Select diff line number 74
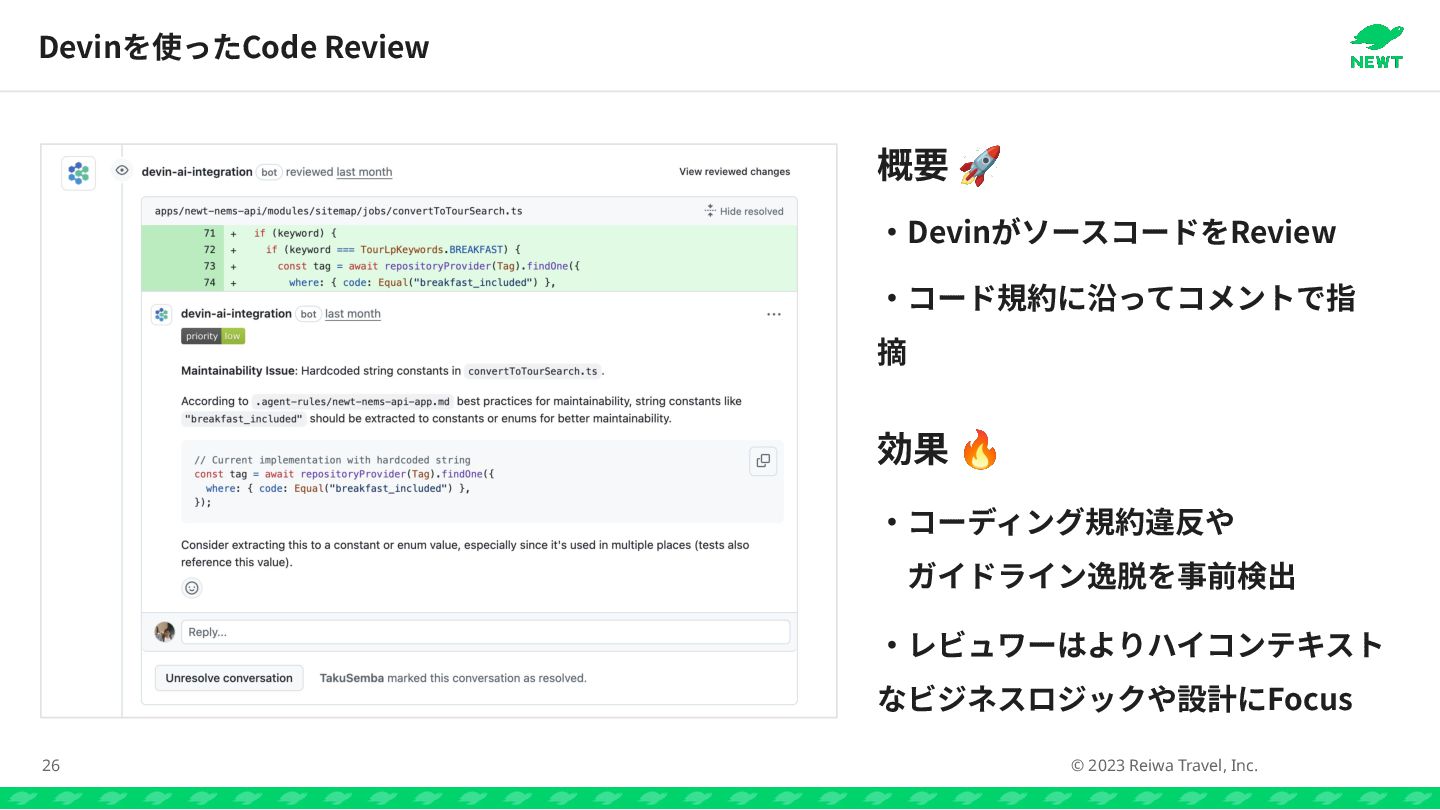Viewport: 1440px width, 810px height. click(x=209, y=283)
